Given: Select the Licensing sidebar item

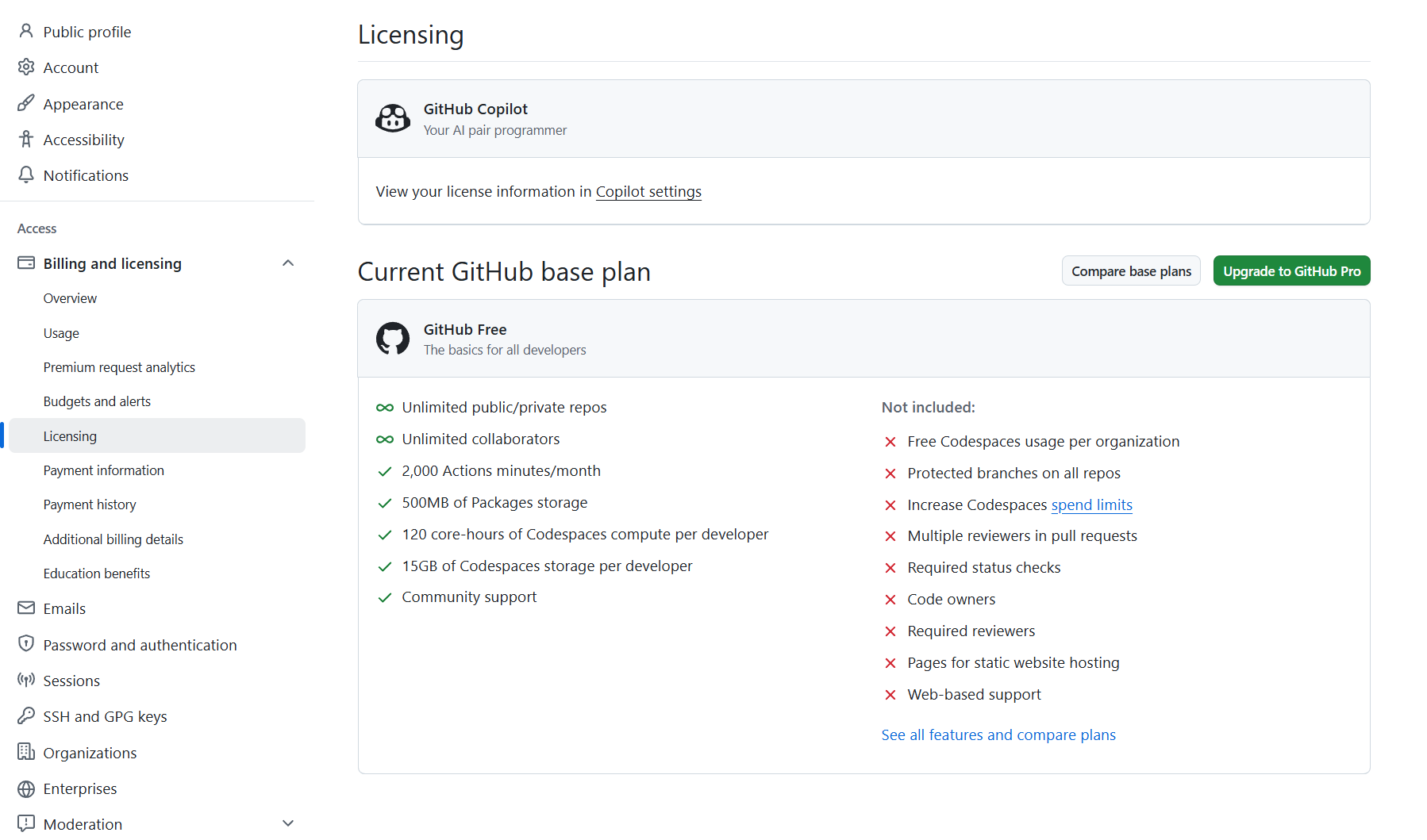Looking at the screenshot, I should click(x=157, y=435).
